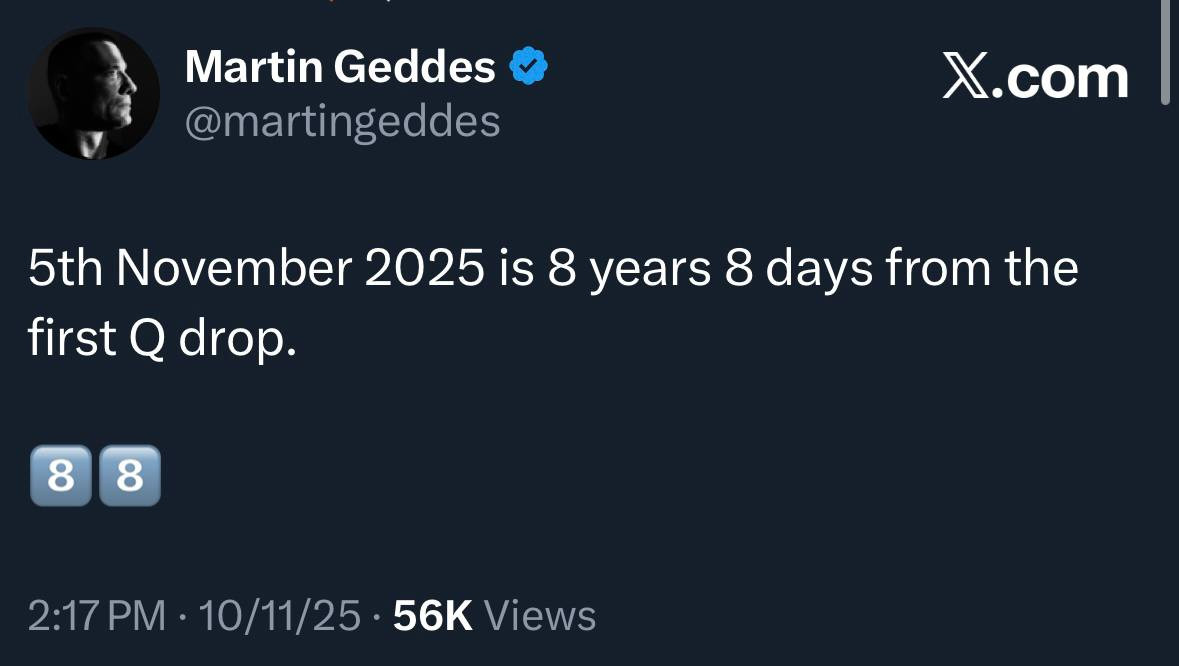Click the blue verified checkmark badge
Image resolution: width=1179 pixels, height=666 pixels.
click(x=529, y=67)
